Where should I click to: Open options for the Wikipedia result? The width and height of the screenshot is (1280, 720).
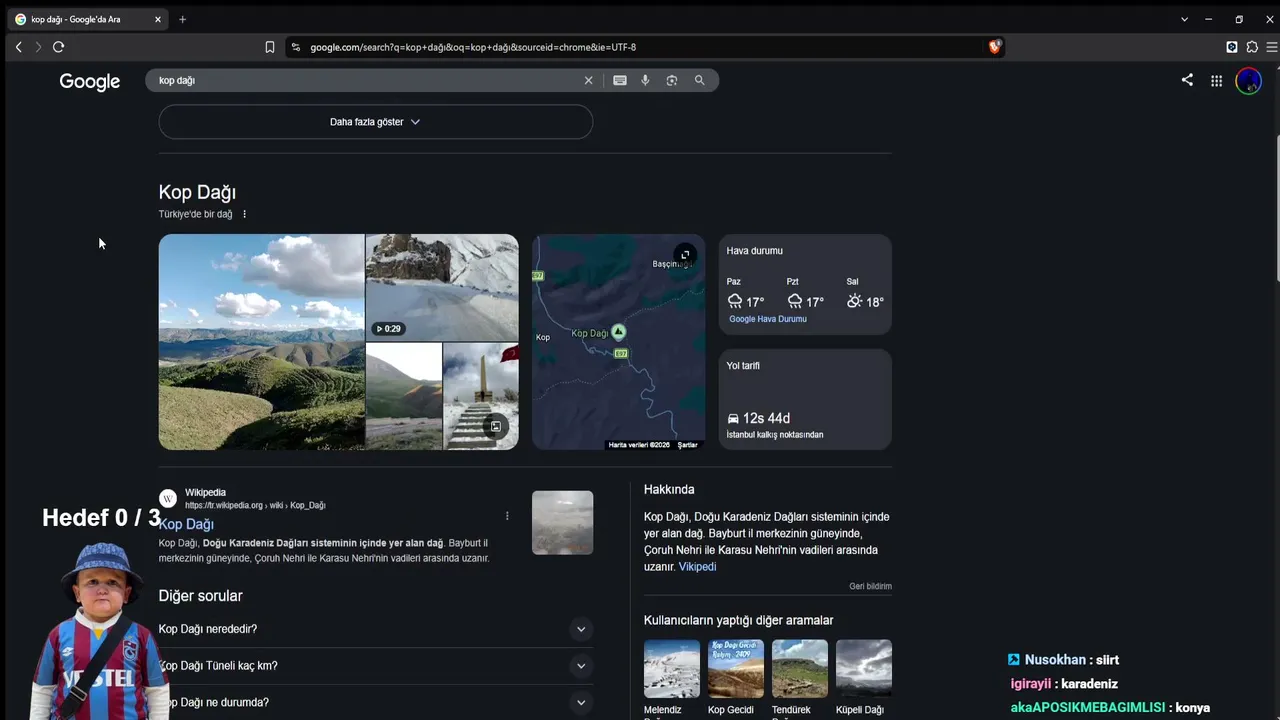(507, 516)
